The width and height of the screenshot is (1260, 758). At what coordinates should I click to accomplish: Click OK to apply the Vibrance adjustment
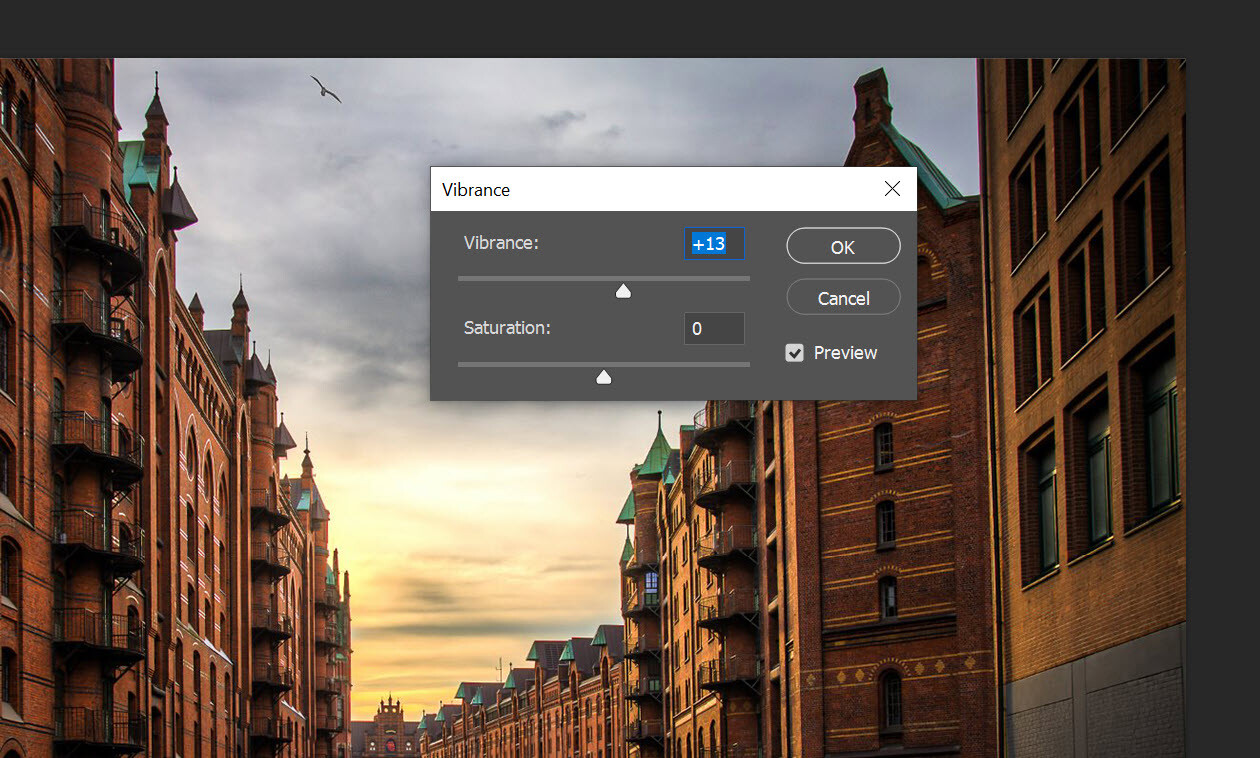(843, 246)
